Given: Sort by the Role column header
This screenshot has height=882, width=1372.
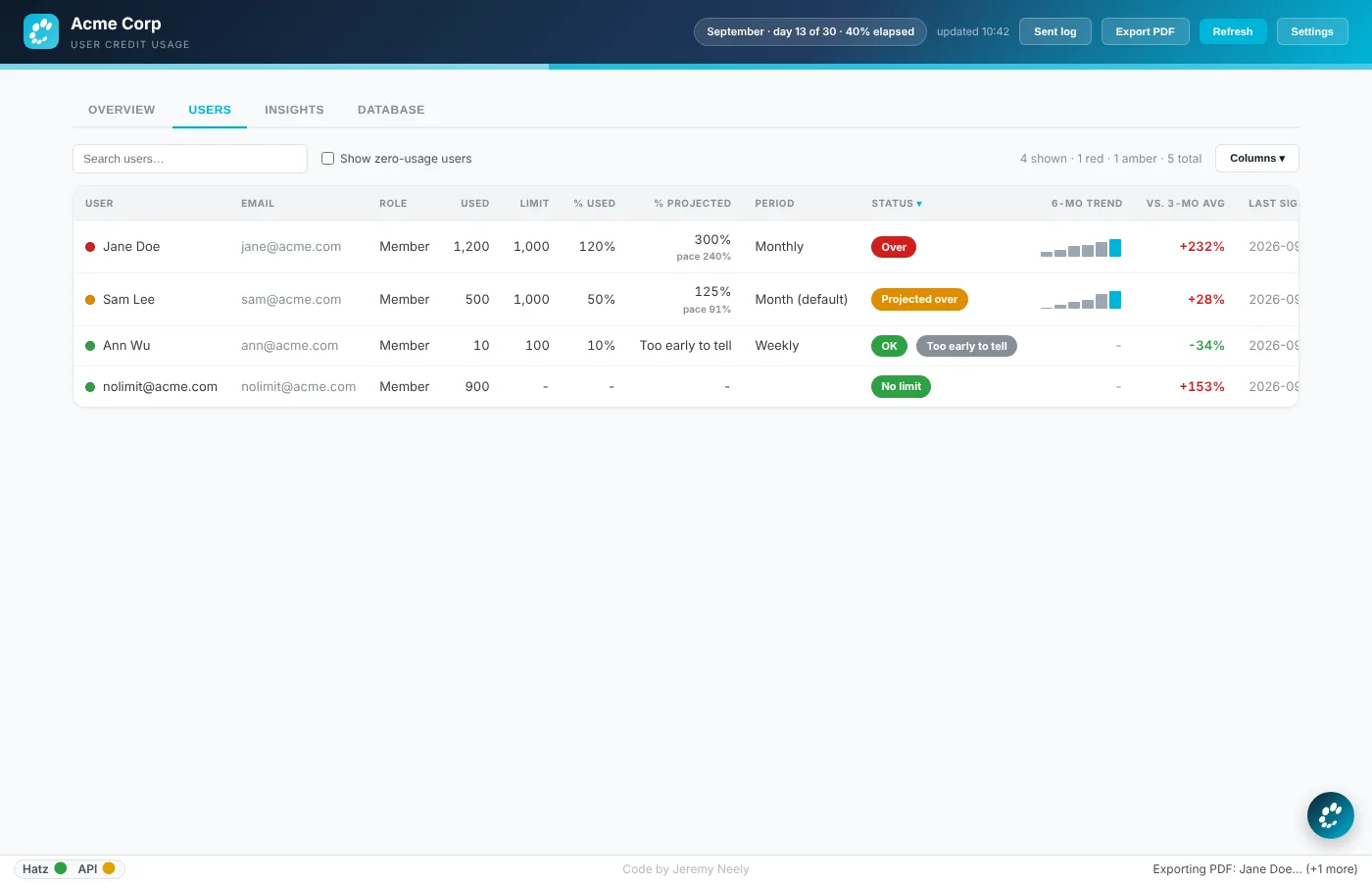Looking at the screenshot, I should [x=393, y=204].
